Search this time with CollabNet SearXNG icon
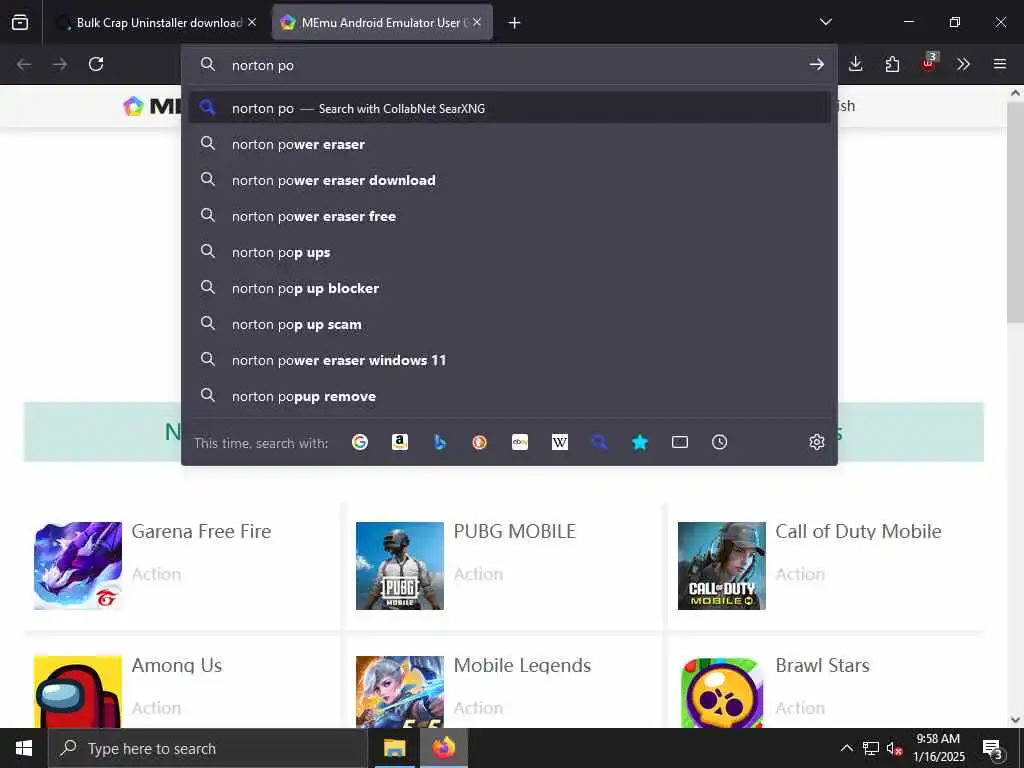Screen dimensions: 1024x768 (x=600, y=442)
